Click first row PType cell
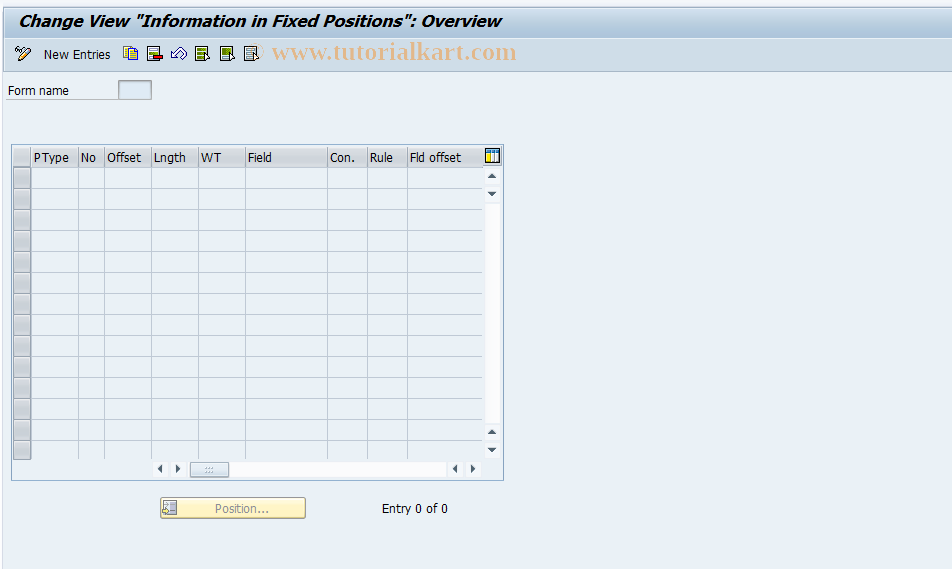Image resolution: width=952 pixels, height=569 pixels. click(x=55, y=178)
